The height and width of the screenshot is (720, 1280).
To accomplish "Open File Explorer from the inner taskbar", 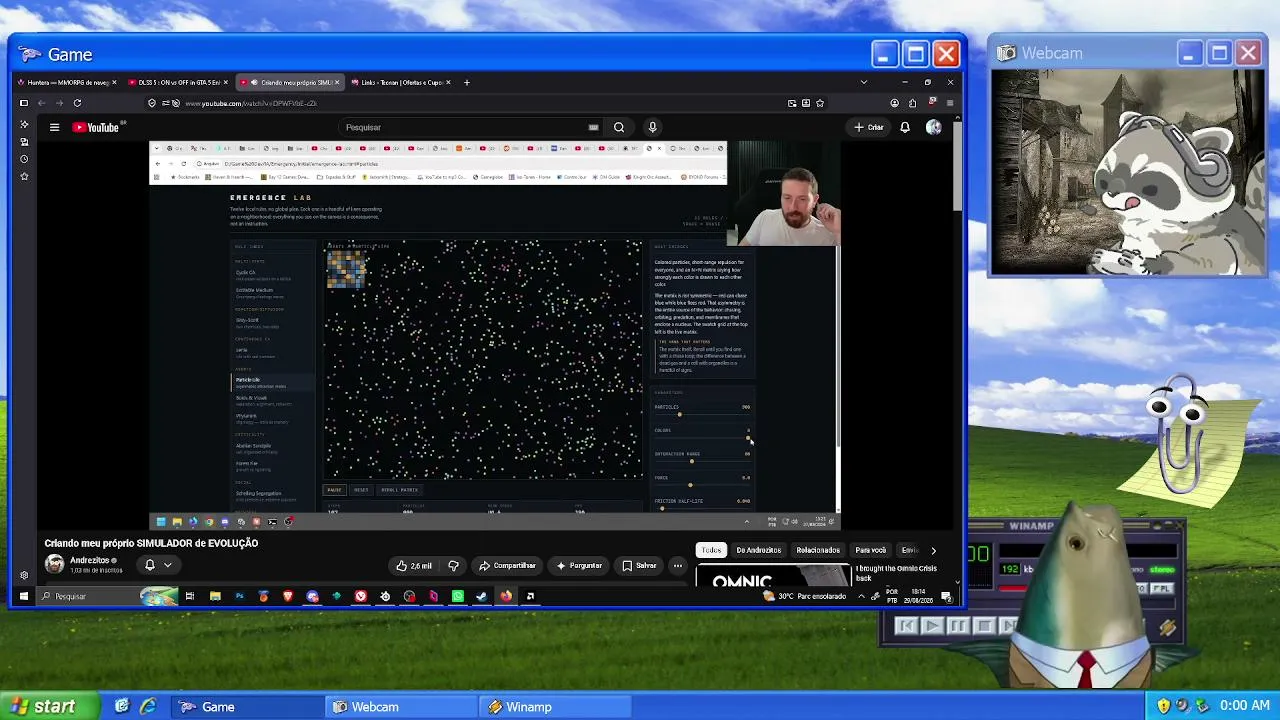I will [215, 596].
